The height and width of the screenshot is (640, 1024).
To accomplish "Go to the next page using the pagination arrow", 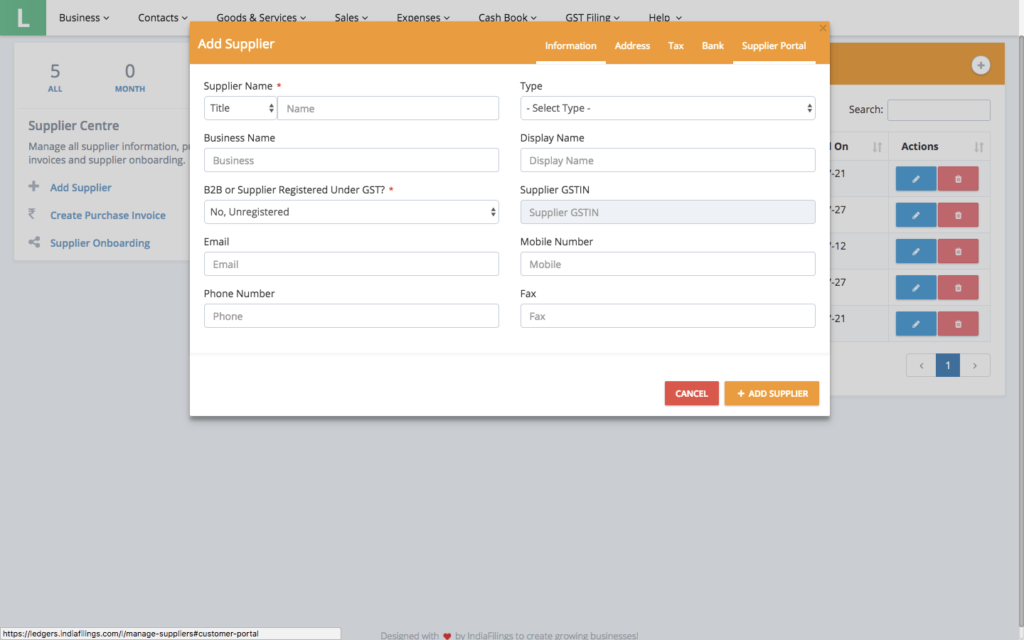I will click(975, 365).
